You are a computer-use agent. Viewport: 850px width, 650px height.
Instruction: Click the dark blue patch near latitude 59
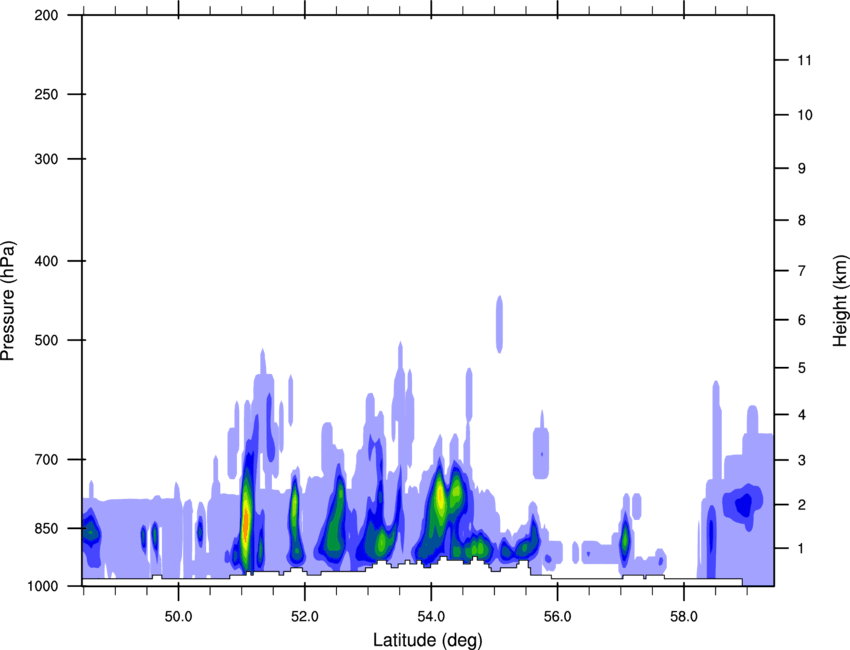pos(744,505)
